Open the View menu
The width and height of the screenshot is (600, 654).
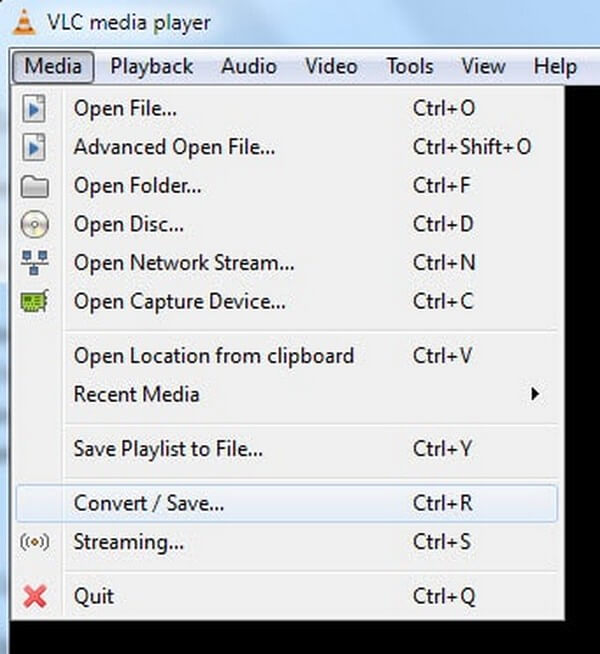[483, 67]
